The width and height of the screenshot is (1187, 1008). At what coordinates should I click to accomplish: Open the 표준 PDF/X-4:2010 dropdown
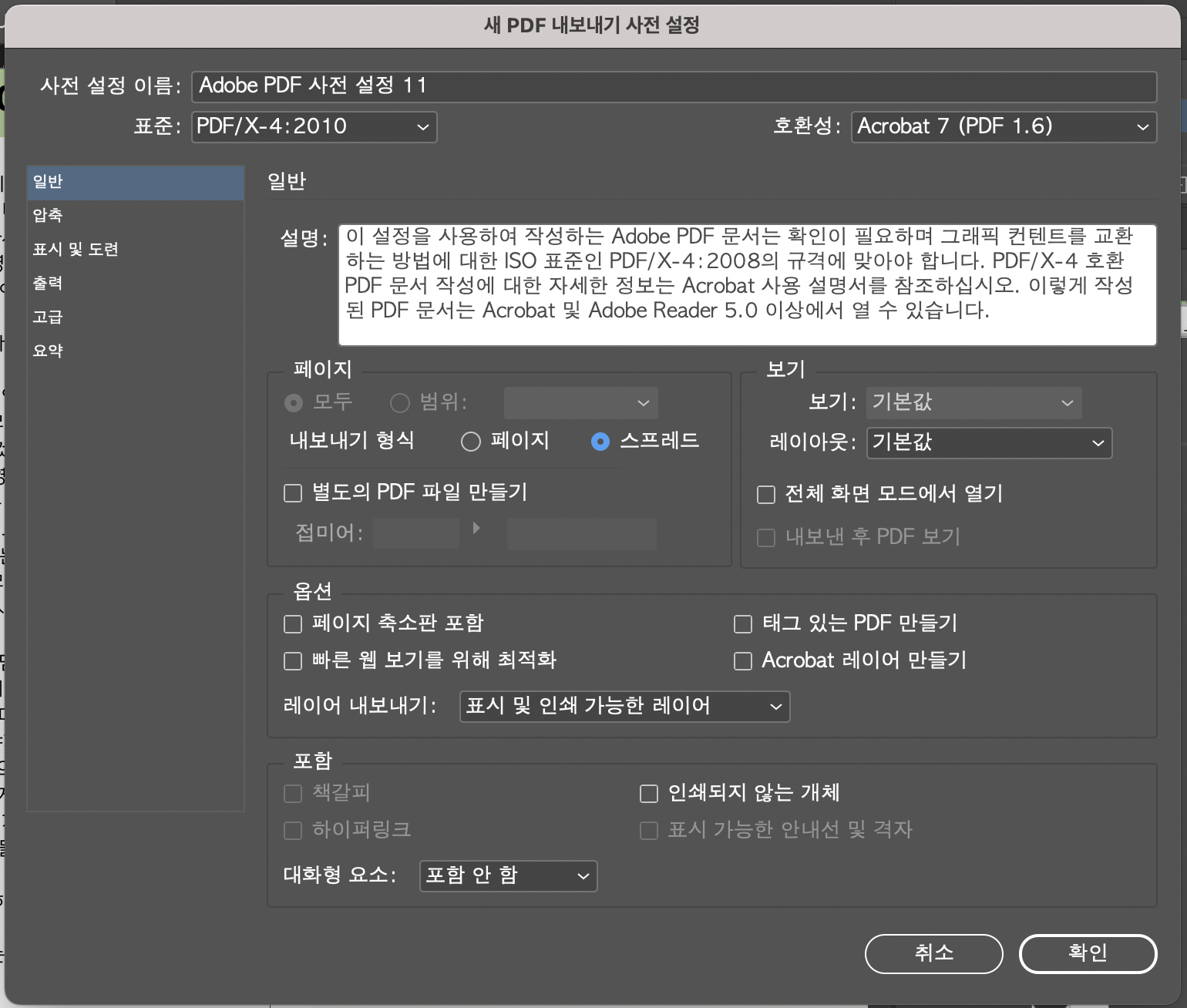point(314,126)
